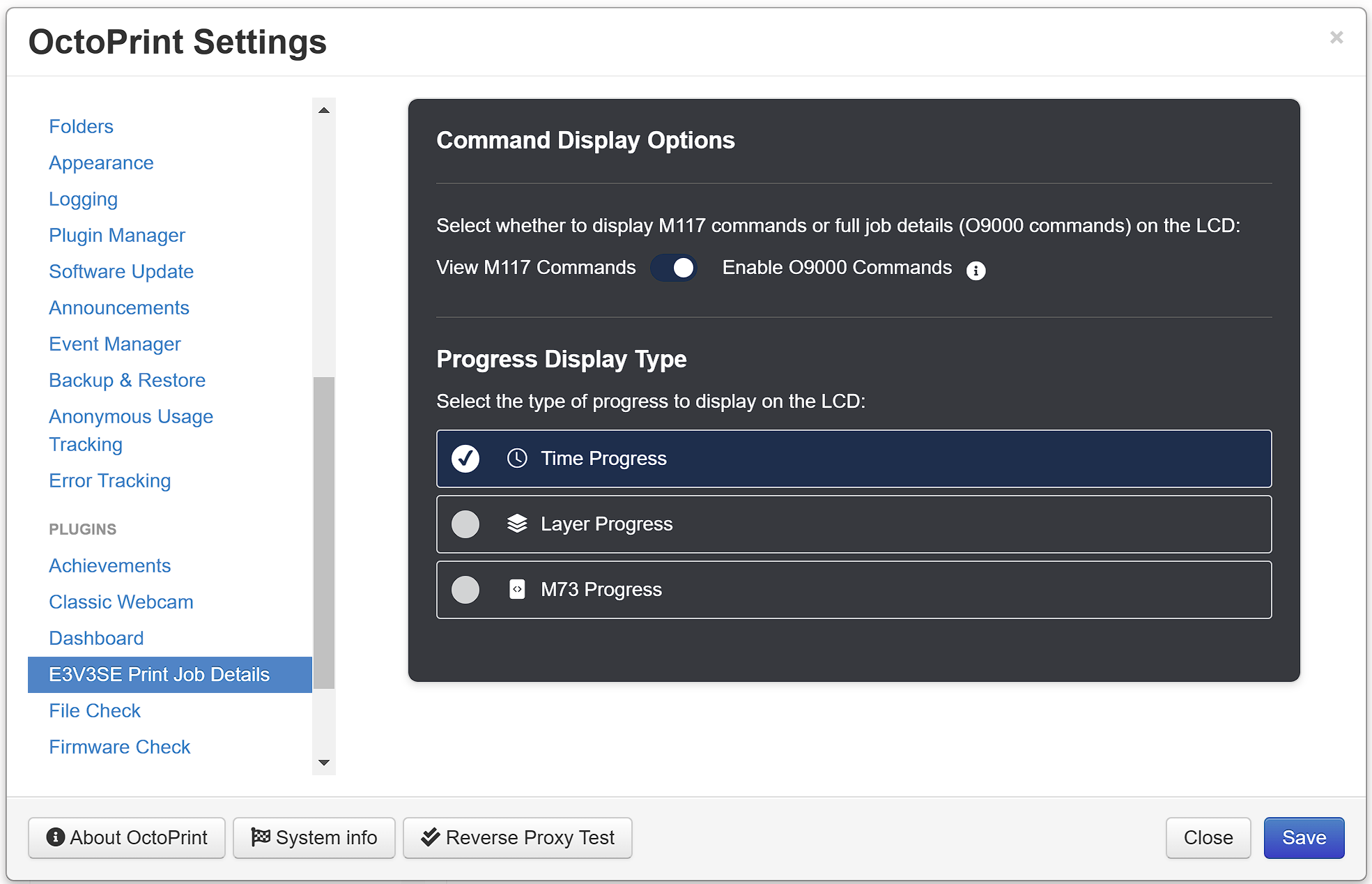This screenshot has height=884, width=1372.
Task: Open Firmware Check plugin settings
Action: click(x=120, y=747)
